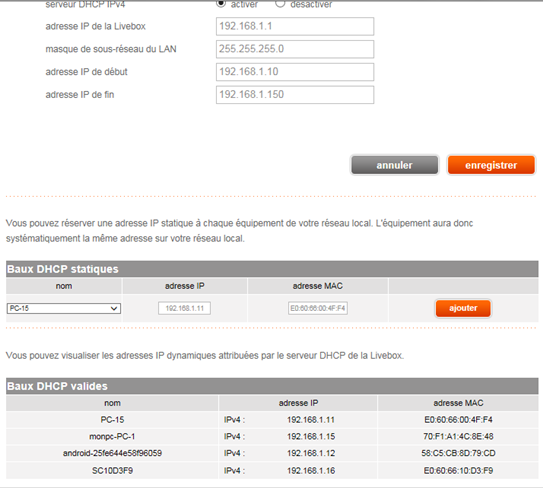The height and width of the screenshot is (488, 543).
Task: Click the 'adresse IP de la Livebox' label
Action: point(96,26)
